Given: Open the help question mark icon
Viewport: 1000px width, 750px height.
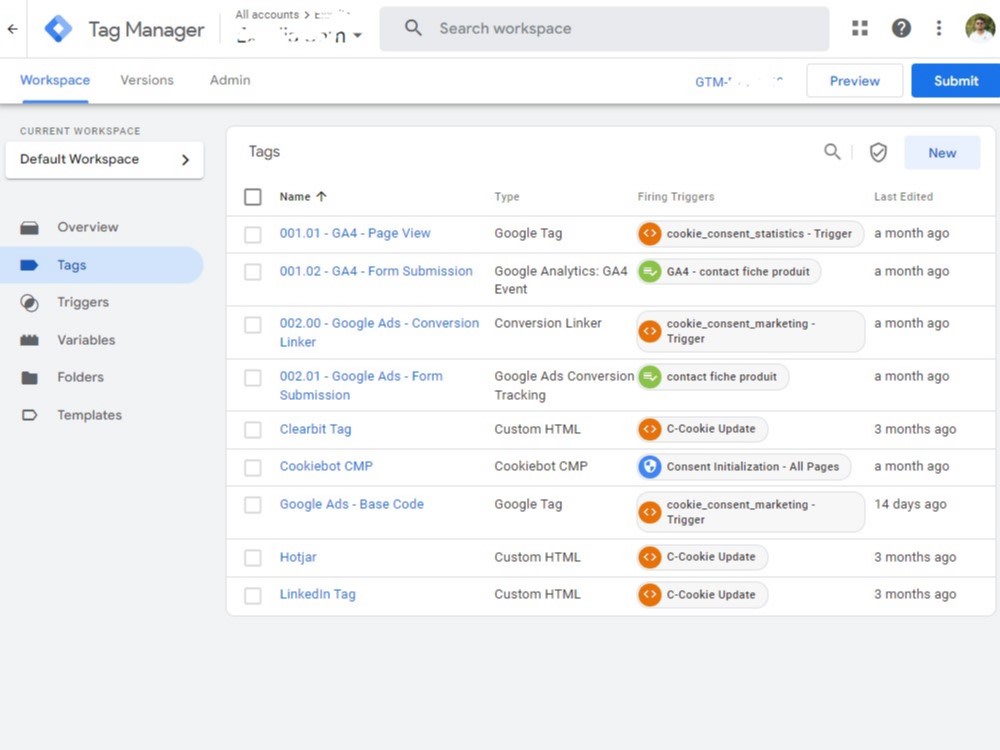Looking at the screenshot, I should coord(901,28).
